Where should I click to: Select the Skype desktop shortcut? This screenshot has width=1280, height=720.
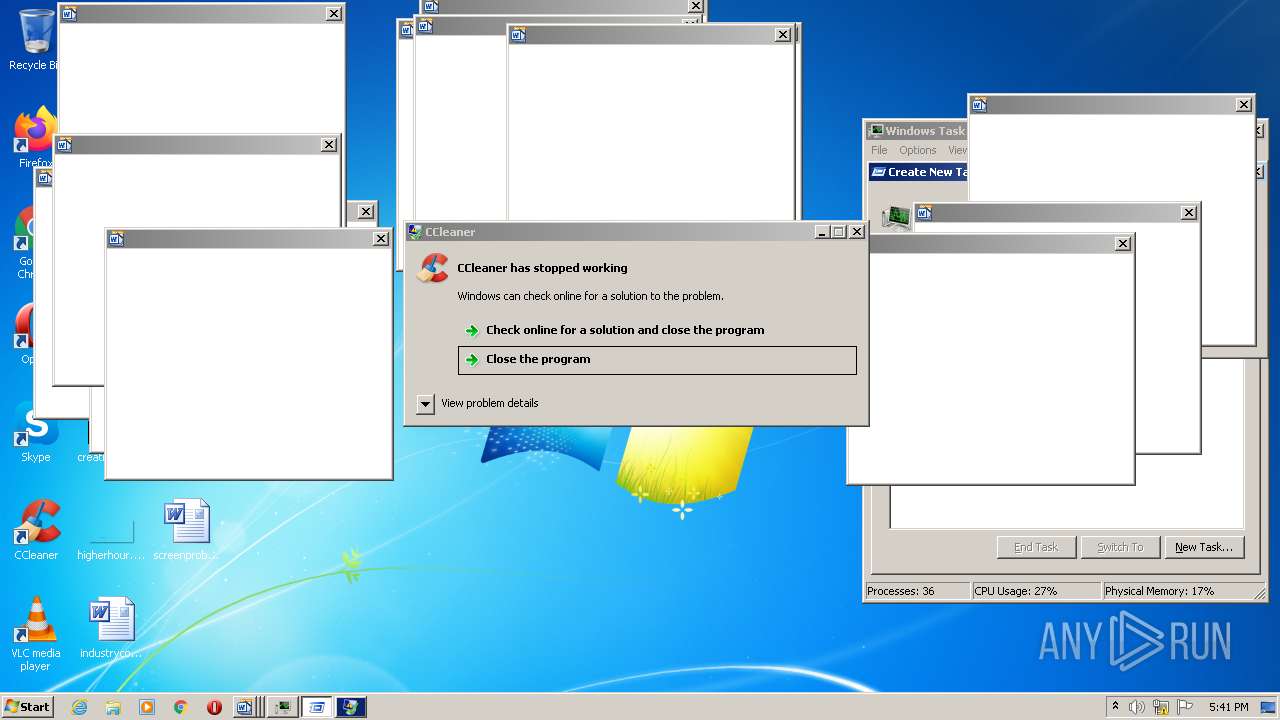click(35, 434)
